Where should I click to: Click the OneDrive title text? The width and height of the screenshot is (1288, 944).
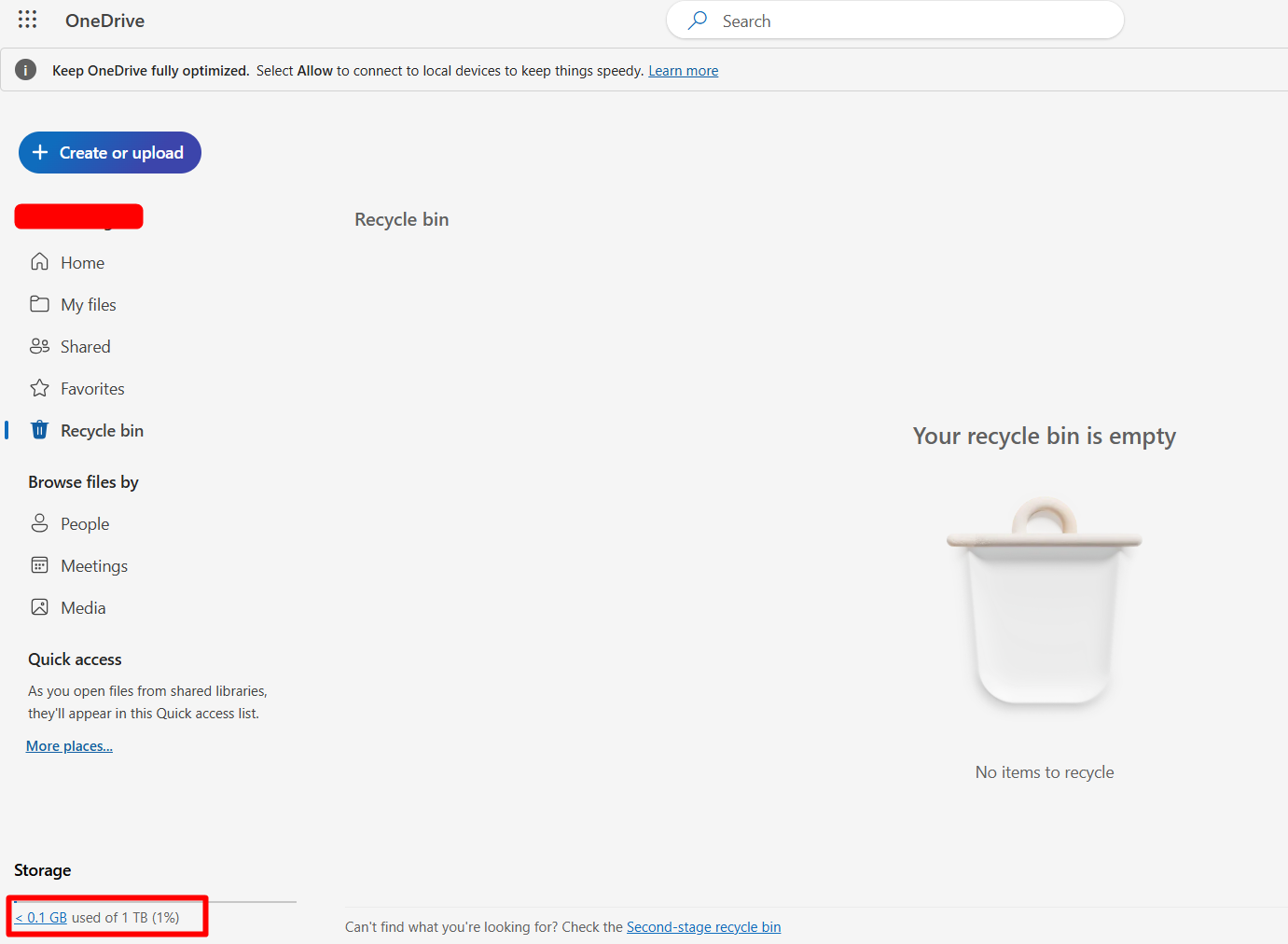[x=104, y=21]
